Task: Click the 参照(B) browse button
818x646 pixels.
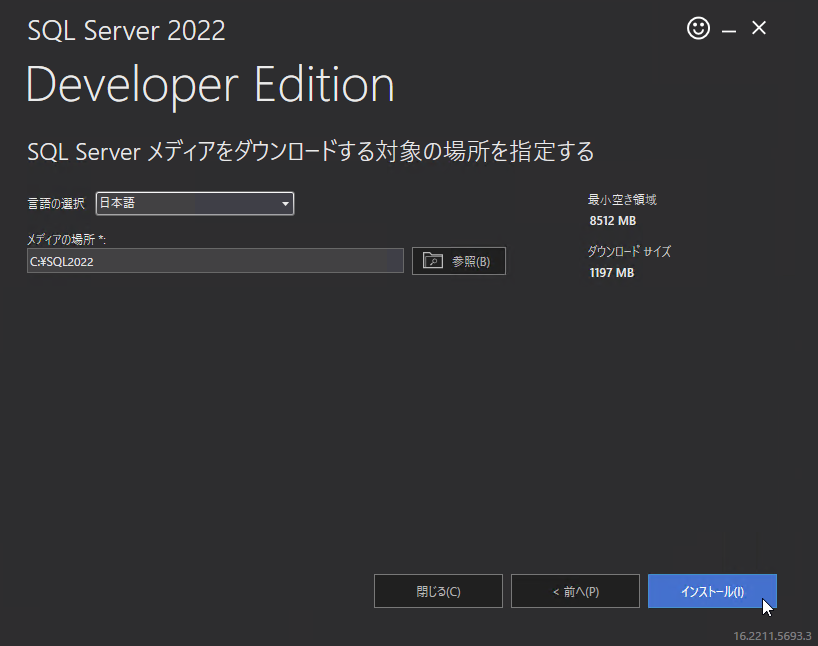Action: pyautogui.click(x=459, y=261)
